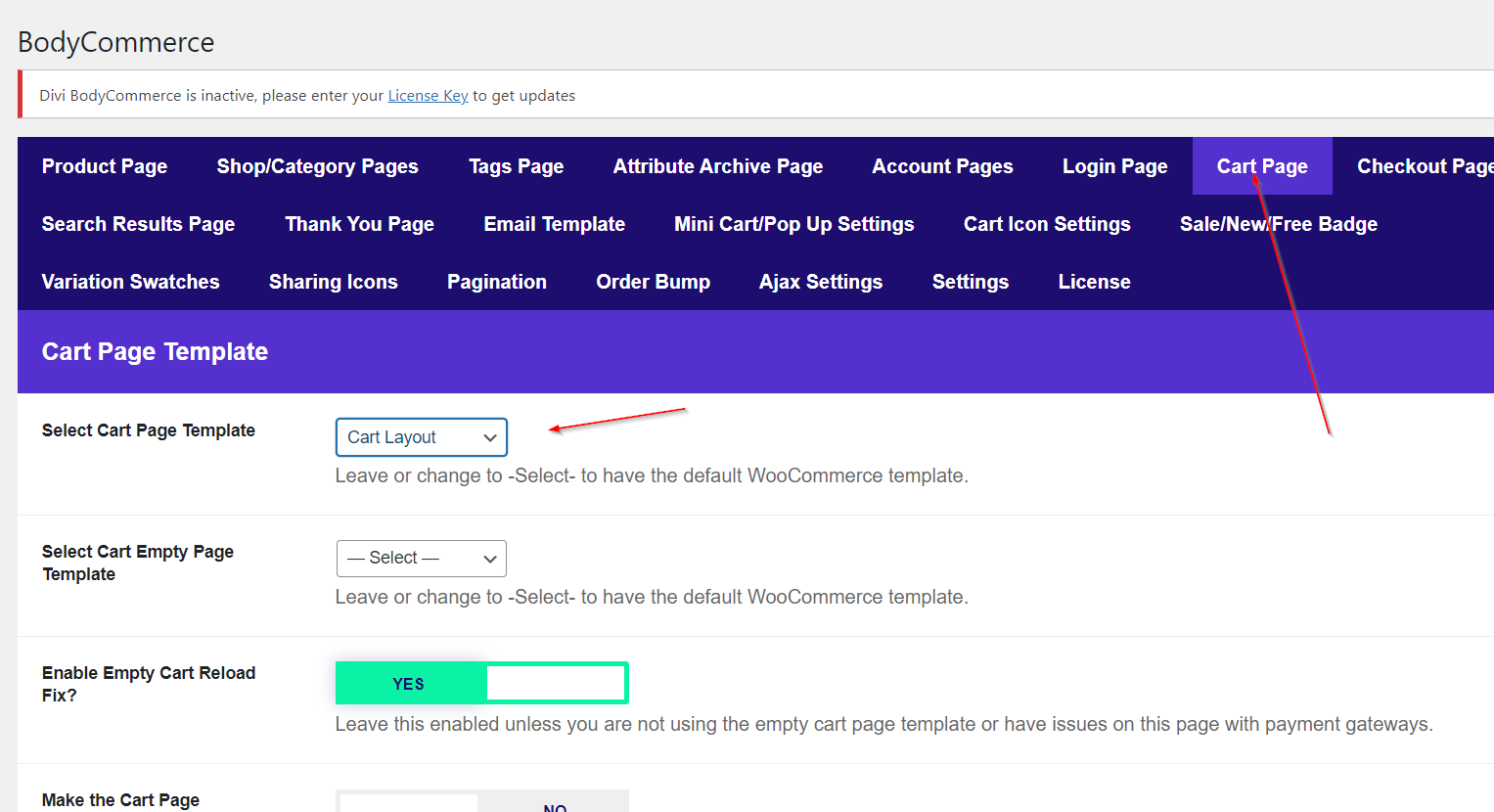Expand the Select Cart Page Template dropdown
Image resolution: width=1494 pixels, height=812 pixels.
pos(421,437)
